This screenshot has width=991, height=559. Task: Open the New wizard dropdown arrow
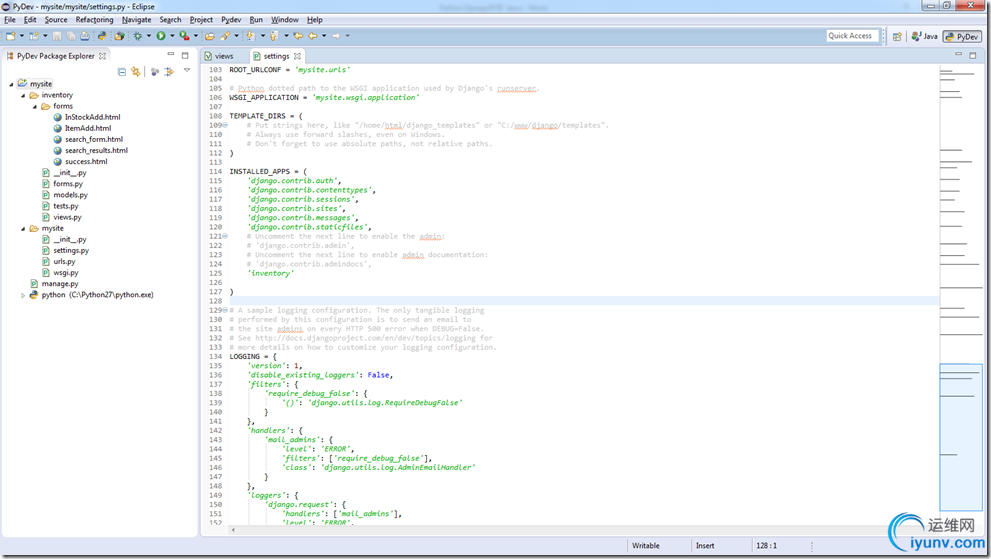[21, 36]
